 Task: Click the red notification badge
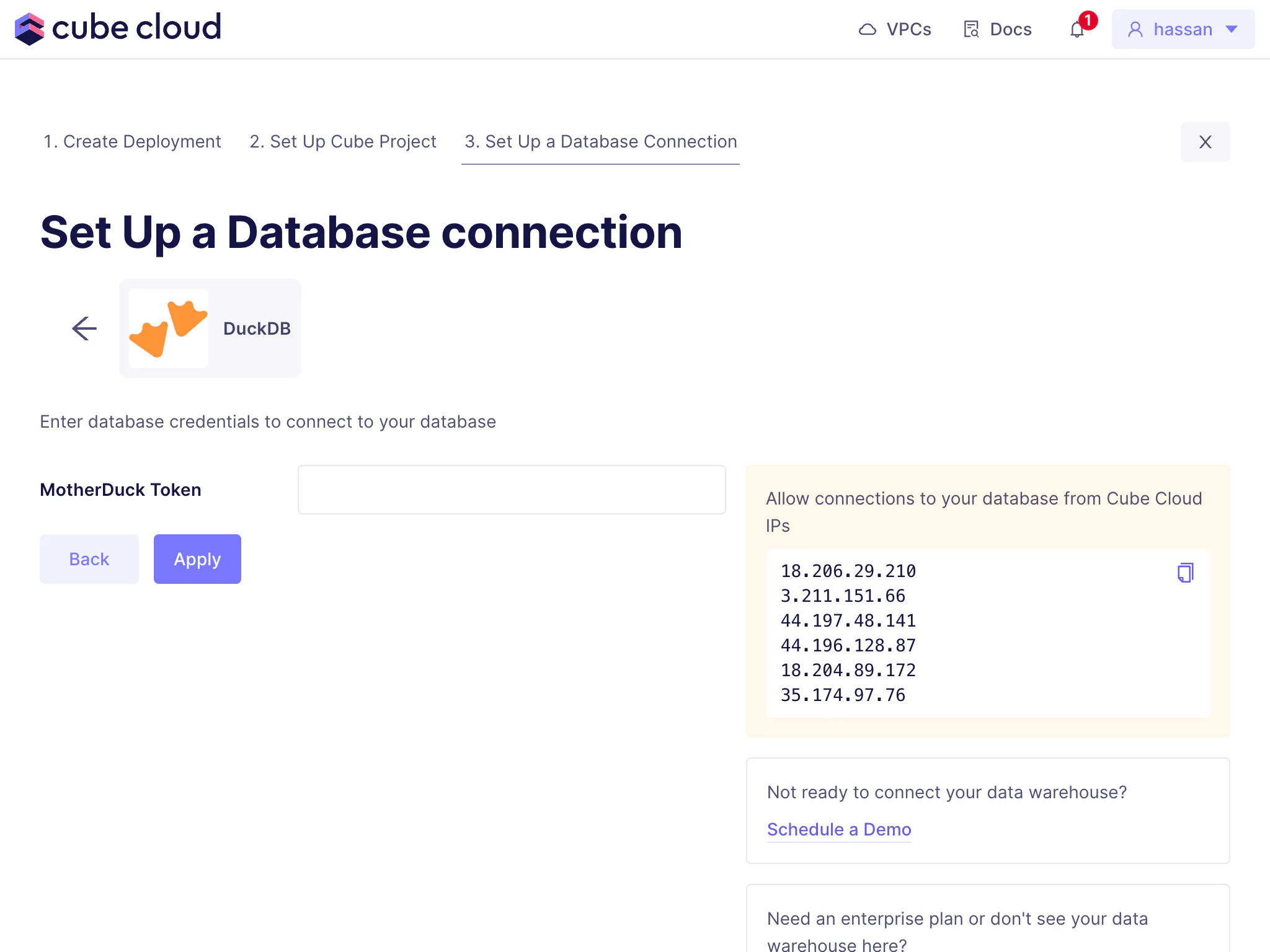1088,20
